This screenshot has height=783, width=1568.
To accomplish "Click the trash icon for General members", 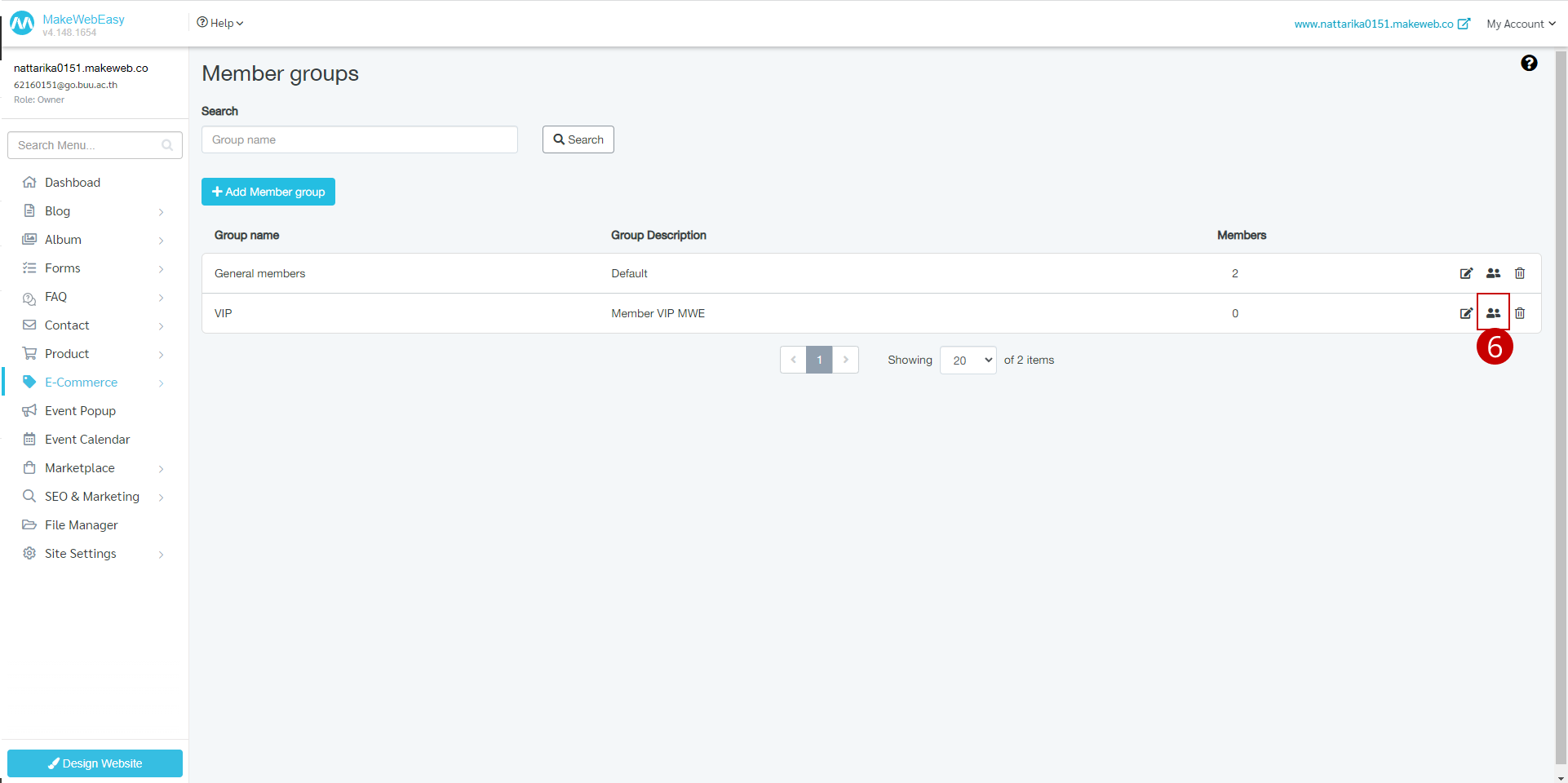I will (1520, 273).
